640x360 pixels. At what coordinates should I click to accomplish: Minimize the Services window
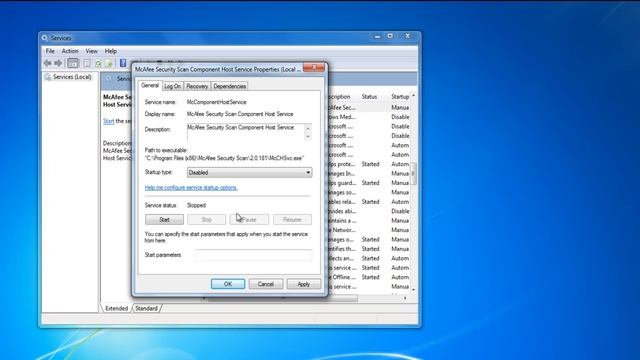click(x=377, y=36)
